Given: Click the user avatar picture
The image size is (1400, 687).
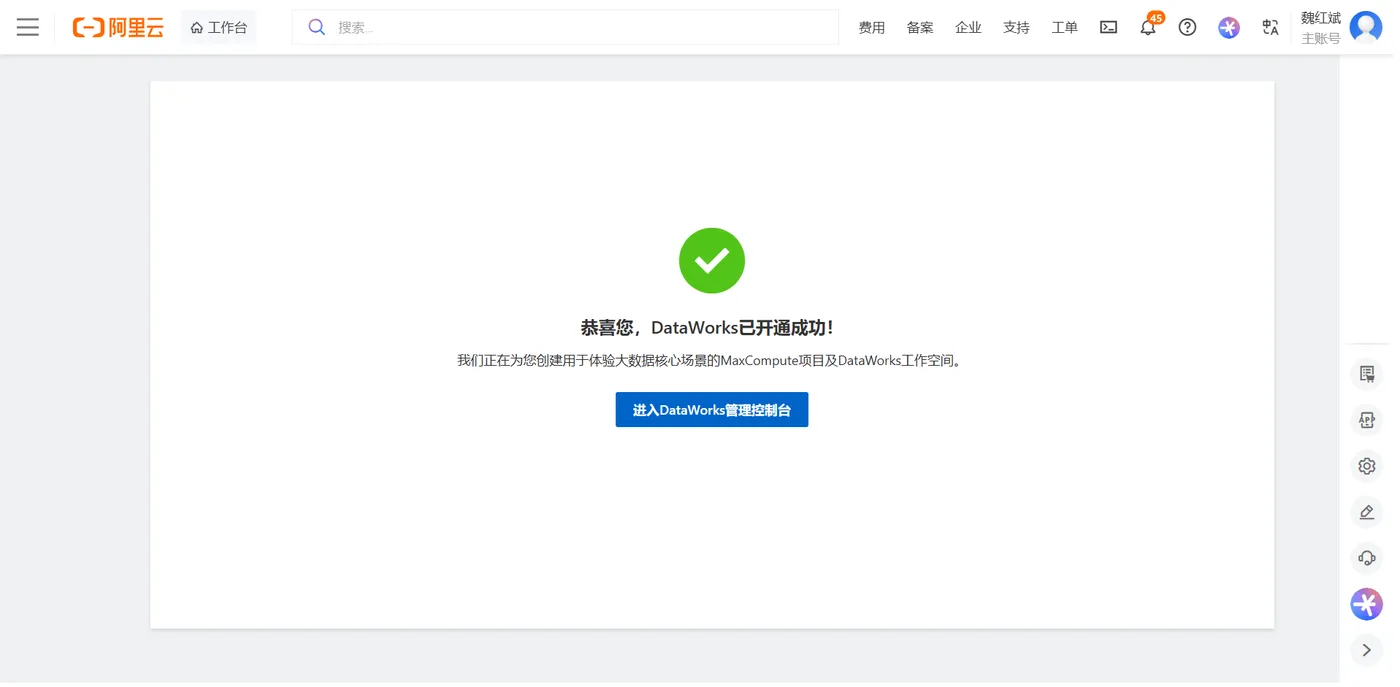Looking at the screenshot, I should [1366, 27].
